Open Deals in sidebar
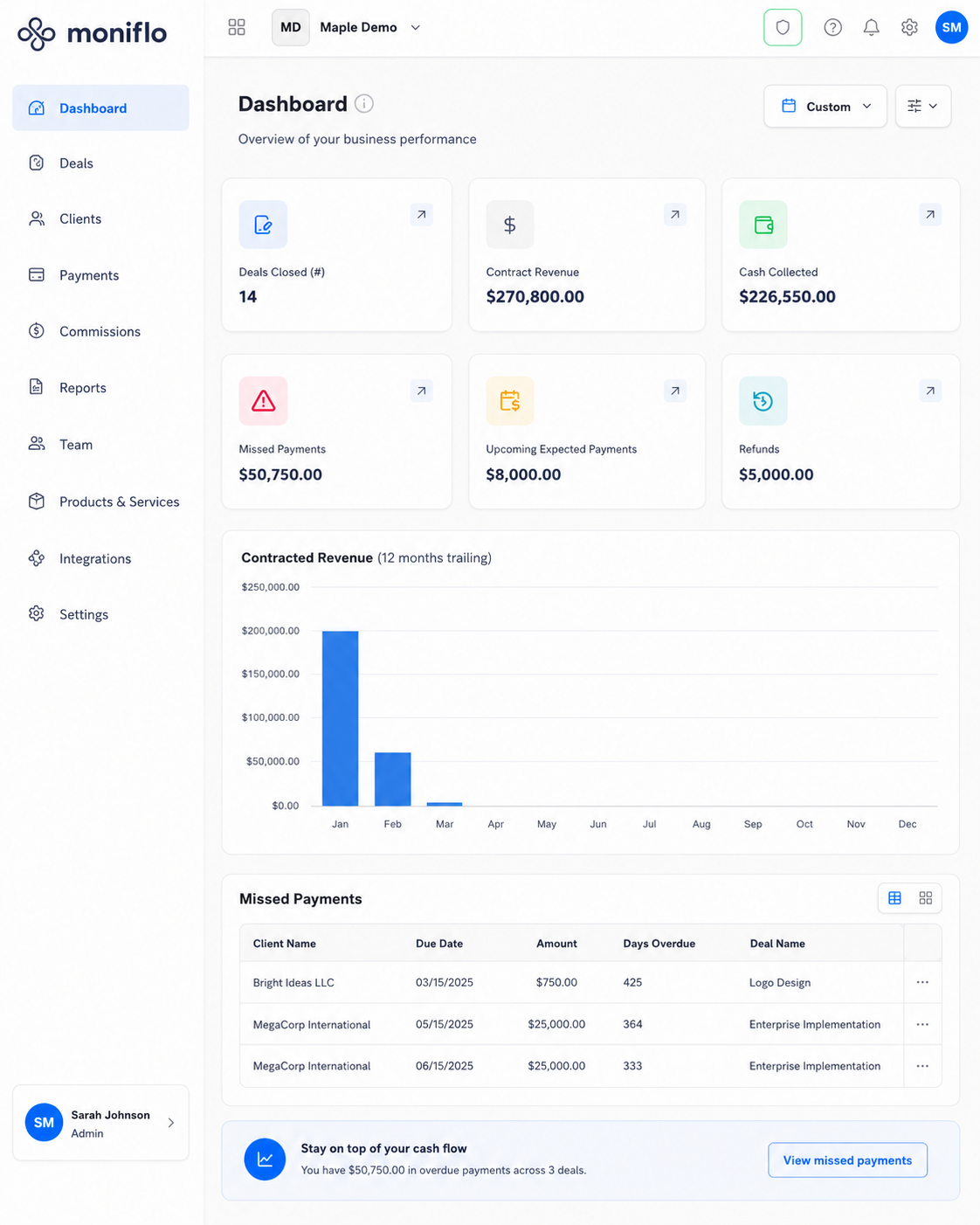 tap(100, 163)
